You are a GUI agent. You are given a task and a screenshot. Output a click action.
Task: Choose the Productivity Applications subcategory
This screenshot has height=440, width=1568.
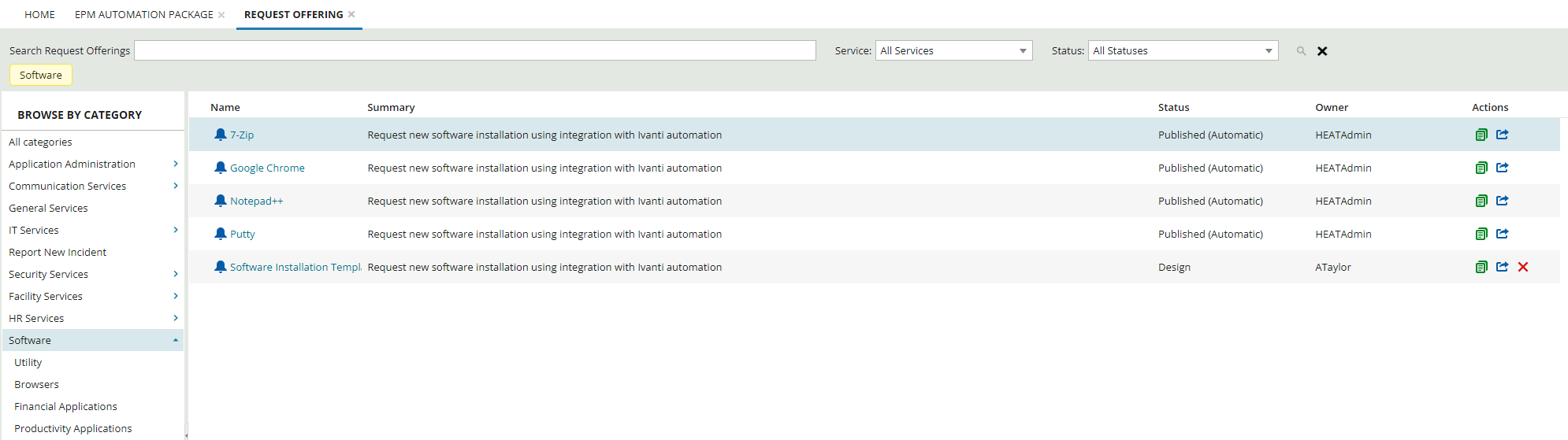click(73, 428)
